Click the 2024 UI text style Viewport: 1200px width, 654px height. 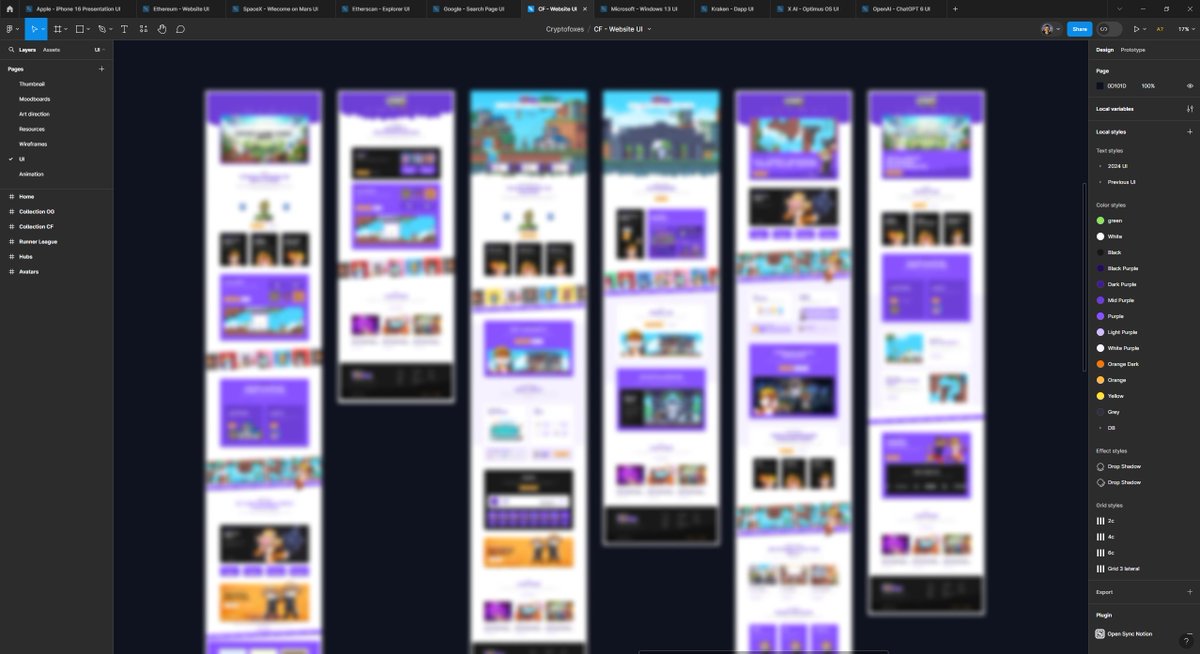tap(1117, 166)
